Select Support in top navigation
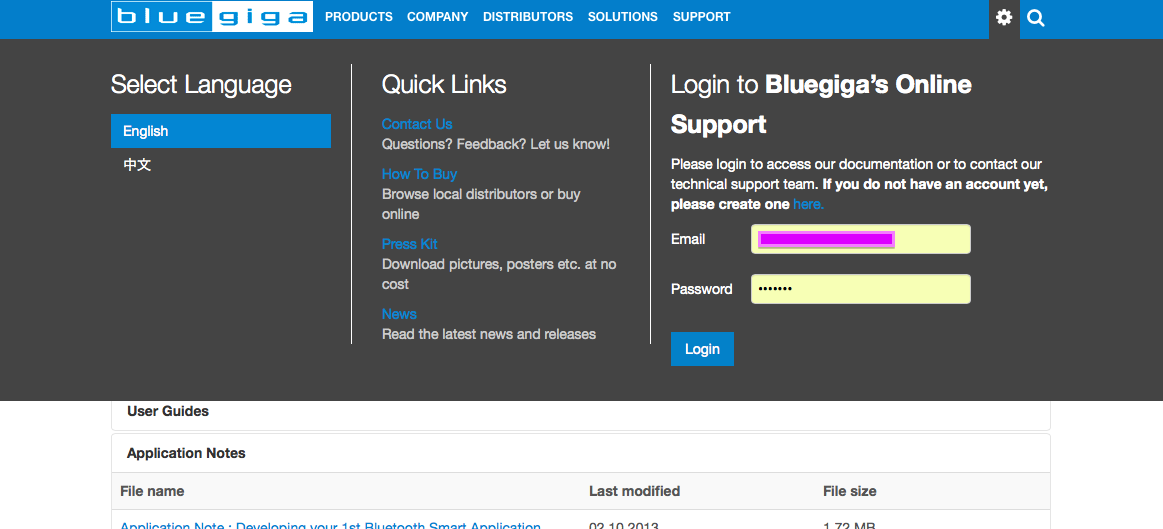Viewport: 1163px width, 529px height. (x=702, y=17)
